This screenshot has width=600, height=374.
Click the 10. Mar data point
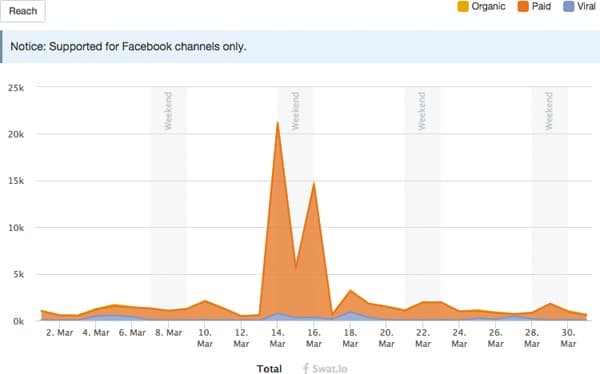click(205, 301)
